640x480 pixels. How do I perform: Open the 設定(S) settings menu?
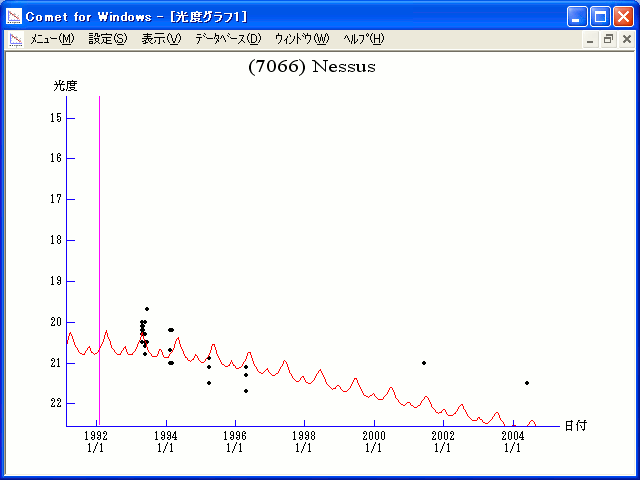pyautogui.click(x=108, y=39)
